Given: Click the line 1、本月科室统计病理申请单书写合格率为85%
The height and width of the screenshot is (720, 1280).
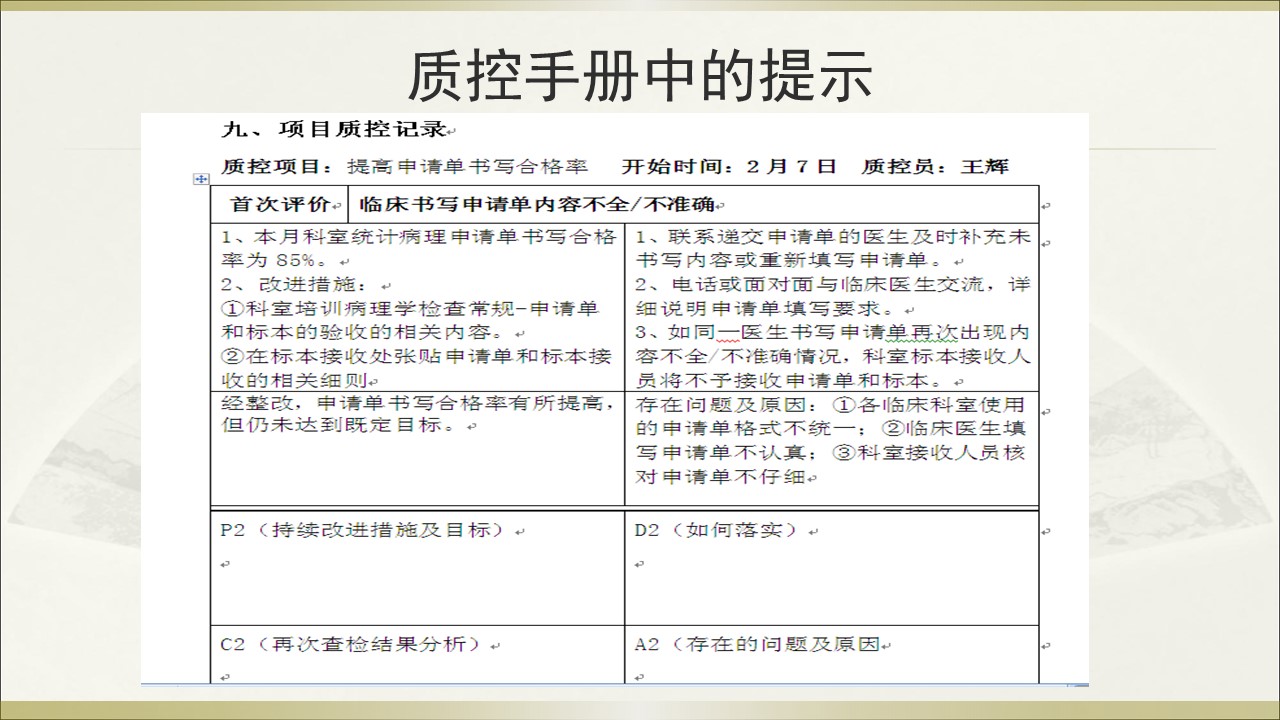Looking at the screenshot, I should point(418,248).
